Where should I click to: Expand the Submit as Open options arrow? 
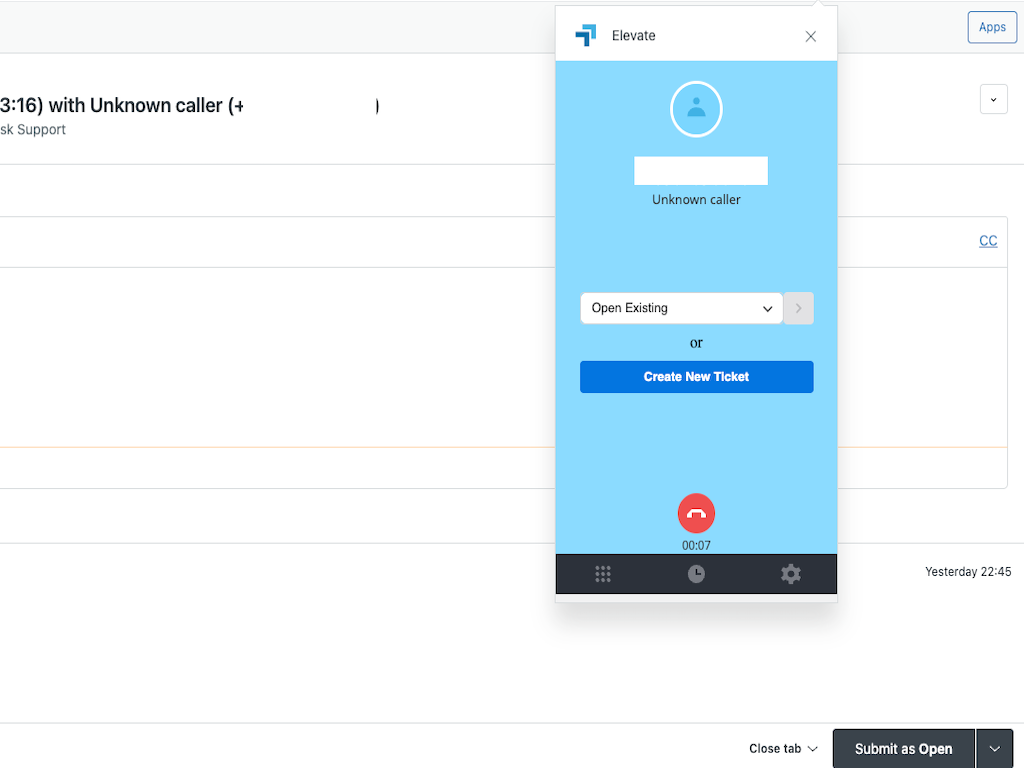click(x=994, y=748)
